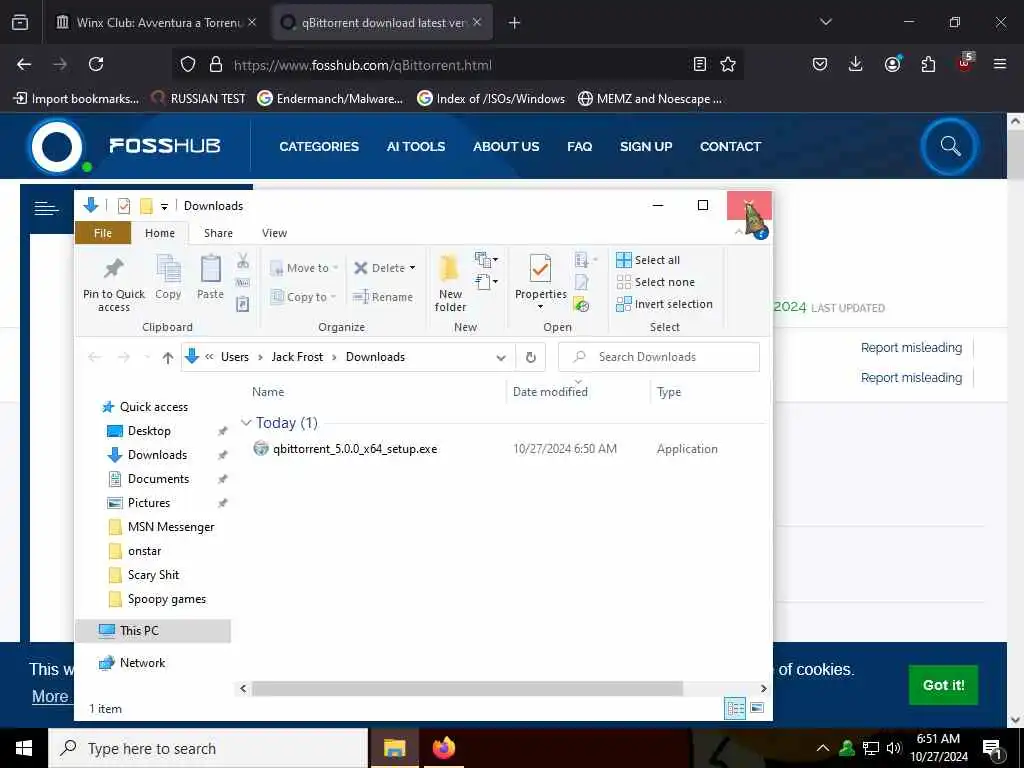
Task: Collapse the Today (1) group
Action: click(x=246, y=423)
